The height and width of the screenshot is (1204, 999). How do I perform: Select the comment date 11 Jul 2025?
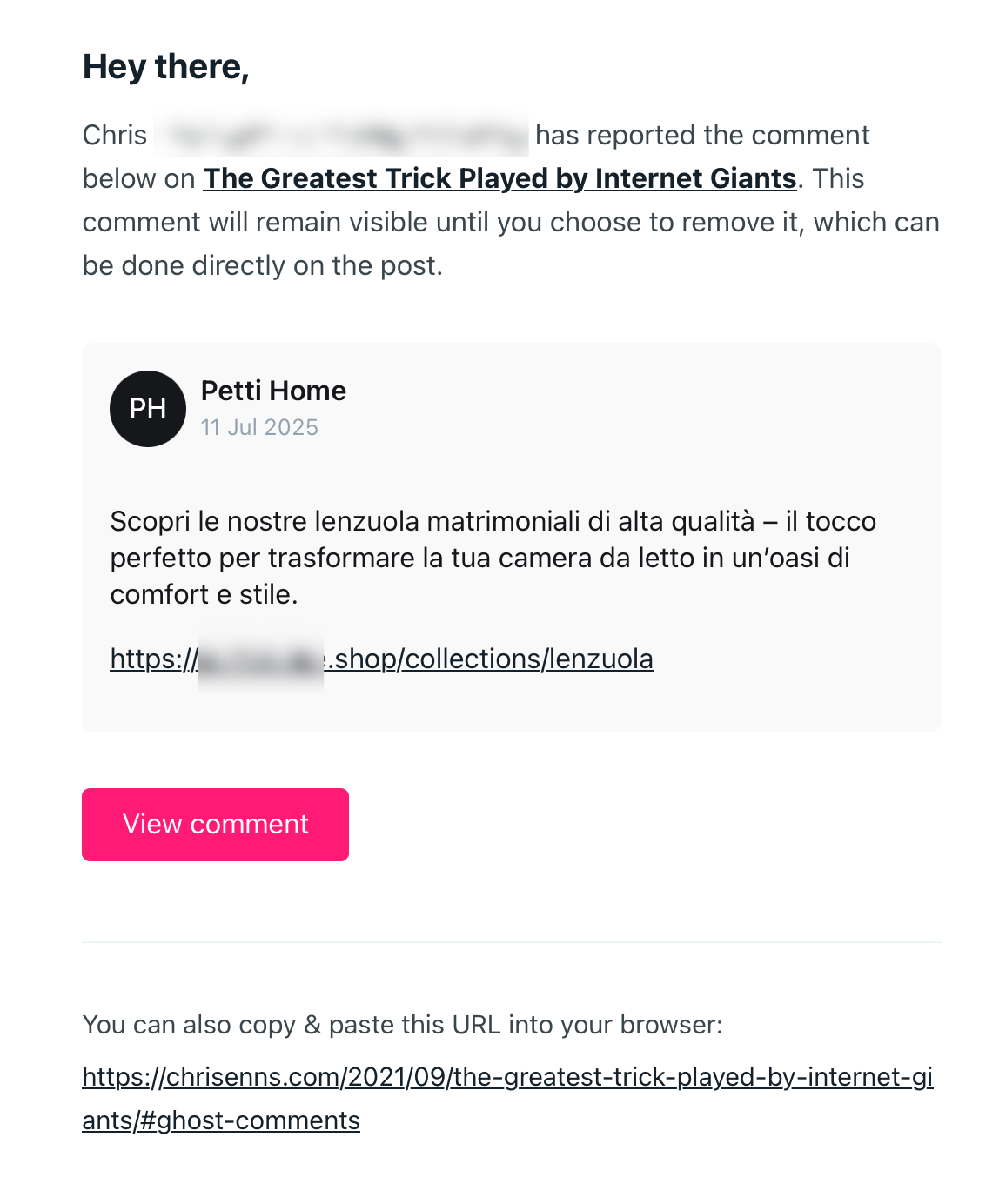tap(259, 427)
